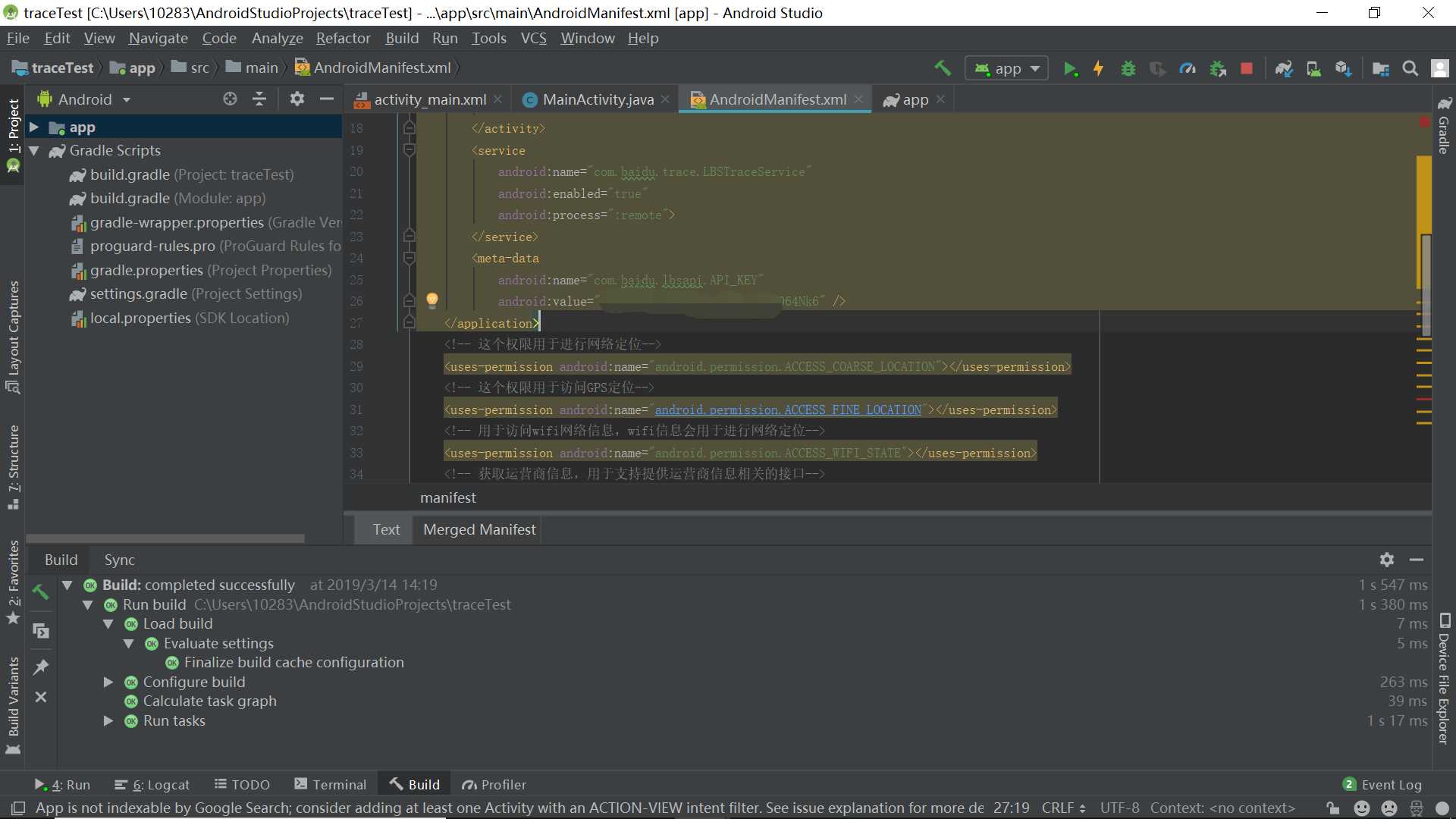Expand the app module tree node
Image resolution: width=1456 pixels, height=819 pixels.
coord(34,127)
